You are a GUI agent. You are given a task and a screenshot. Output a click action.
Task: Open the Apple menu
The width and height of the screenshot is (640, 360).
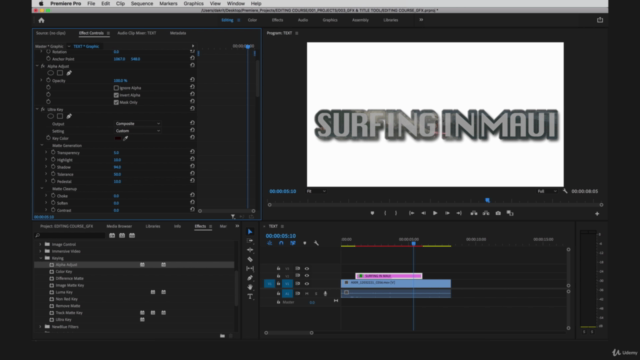(41, 3)
